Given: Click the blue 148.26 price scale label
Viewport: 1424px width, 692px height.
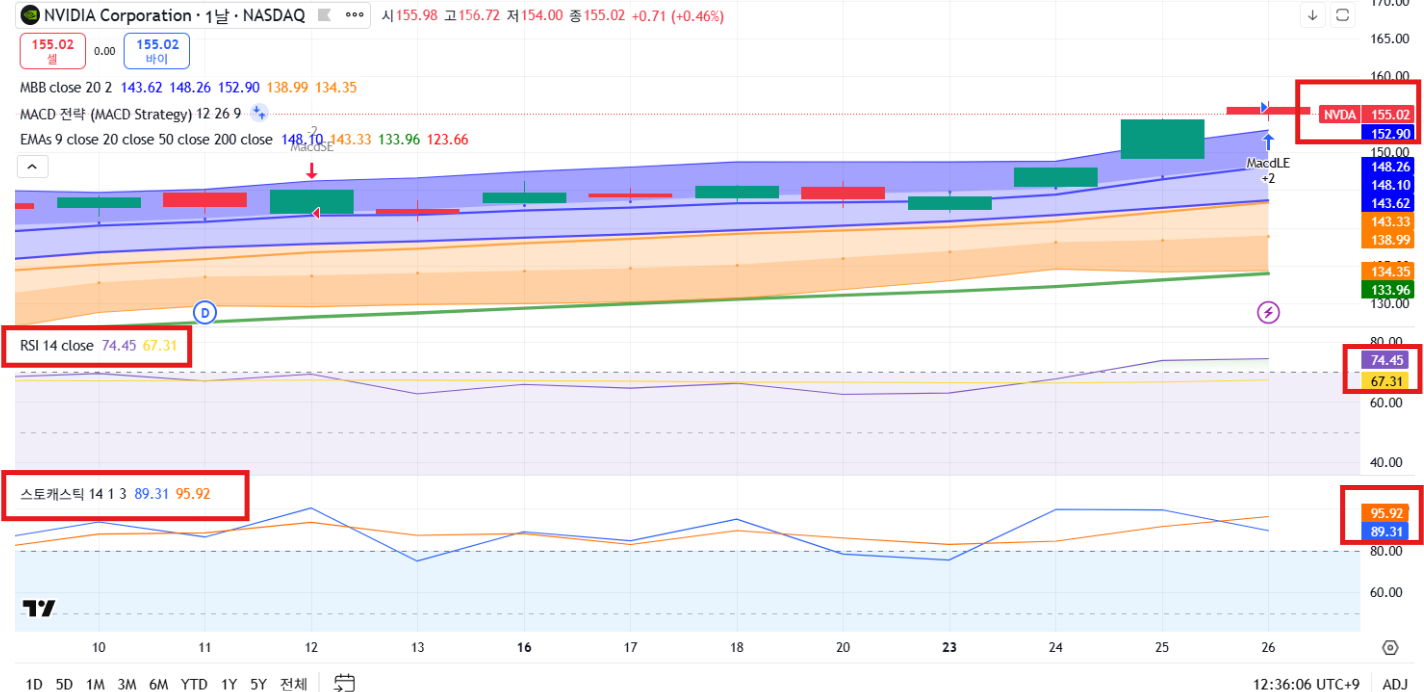Looking at the screenshot, I should (1389, 166).
